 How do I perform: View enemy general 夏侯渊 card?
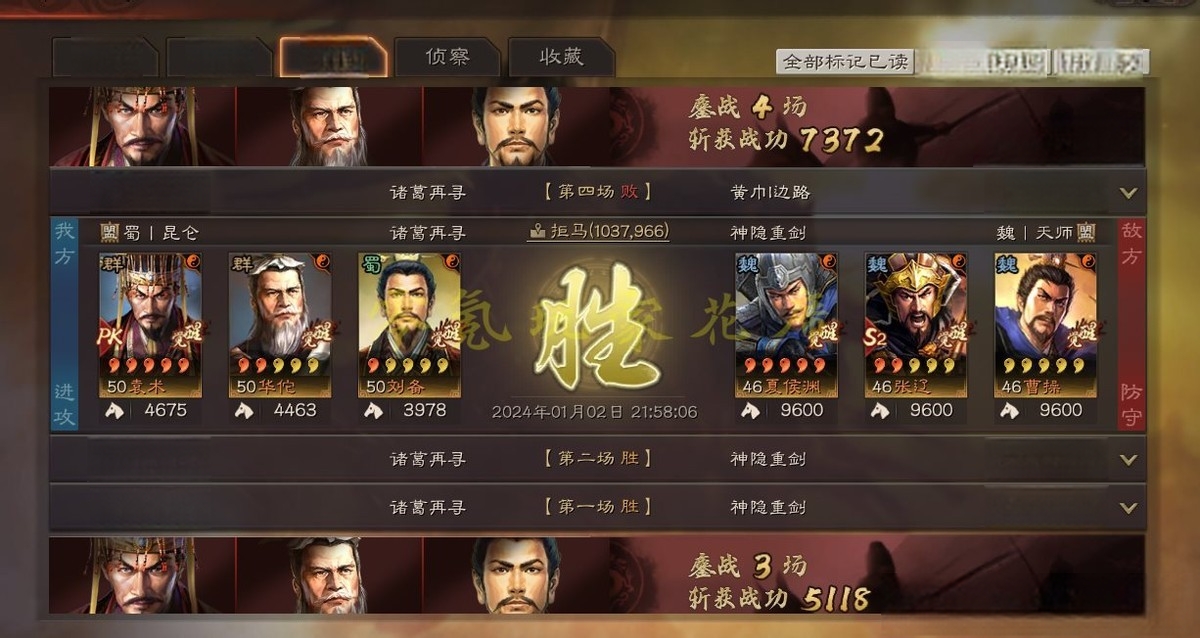787,325
